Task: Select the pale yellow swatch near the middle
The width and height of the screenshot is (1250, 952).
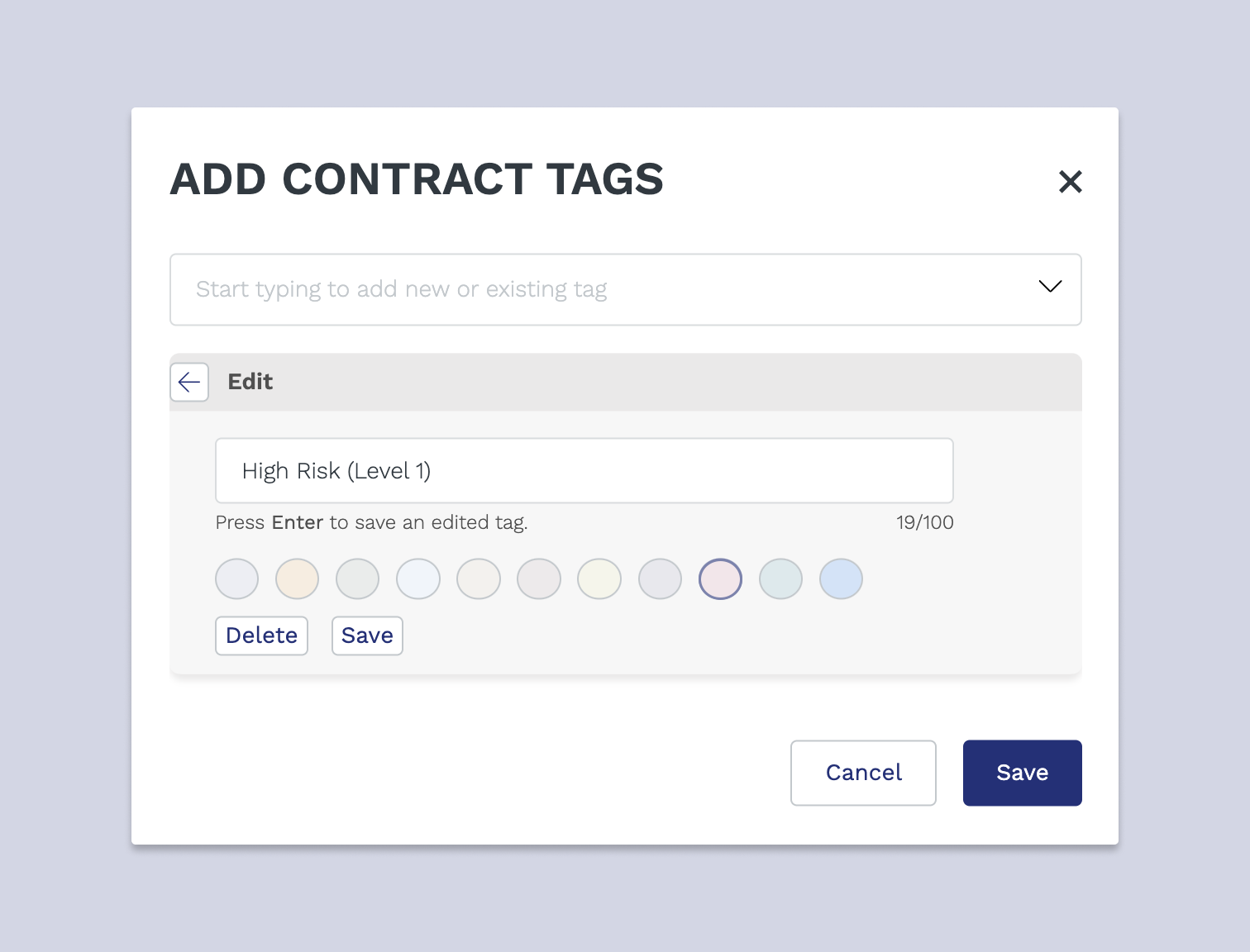Action: click(599, 578)
